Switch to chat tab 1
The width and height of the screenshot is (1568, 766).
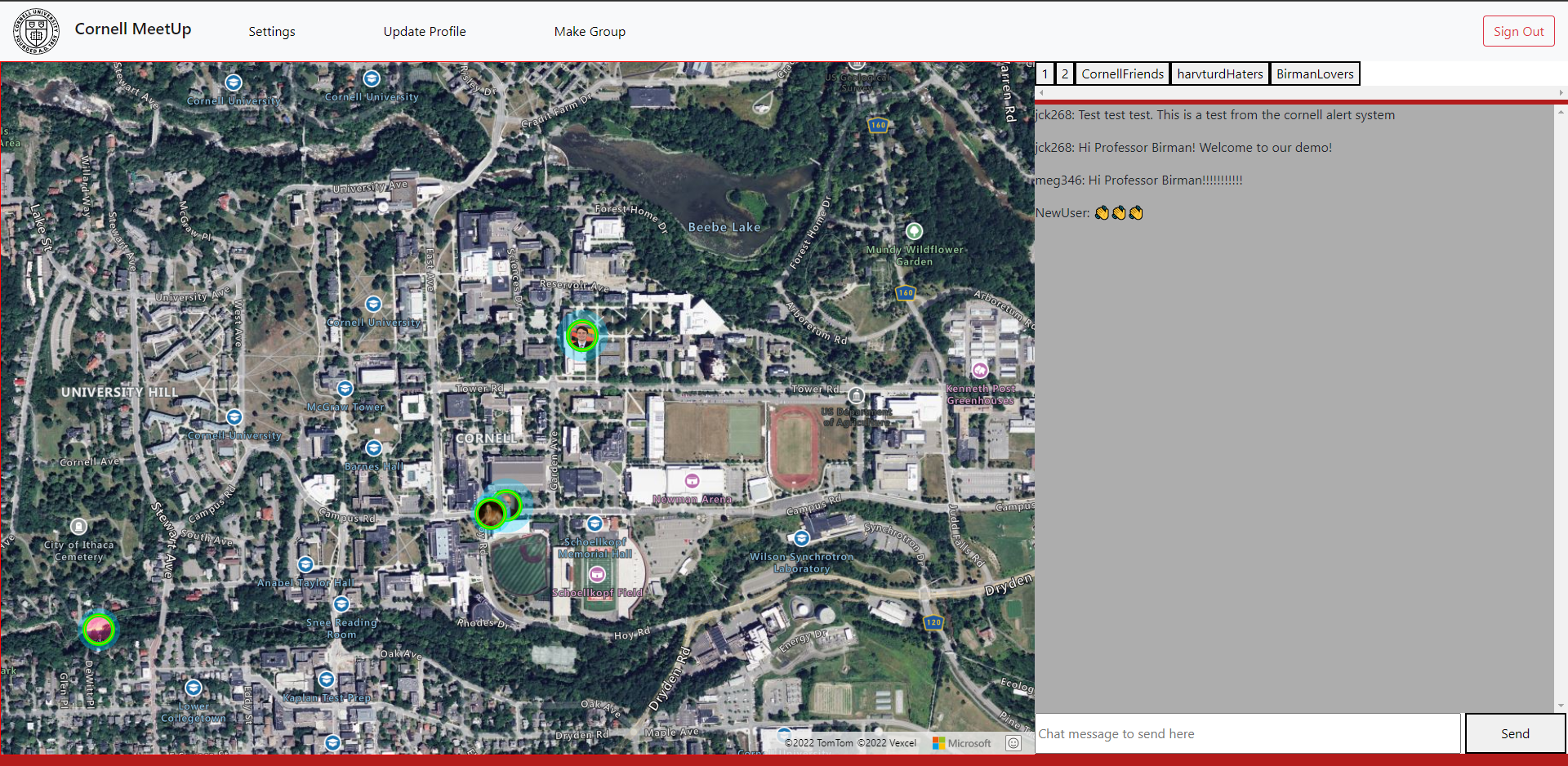[x=1045, y=73]
